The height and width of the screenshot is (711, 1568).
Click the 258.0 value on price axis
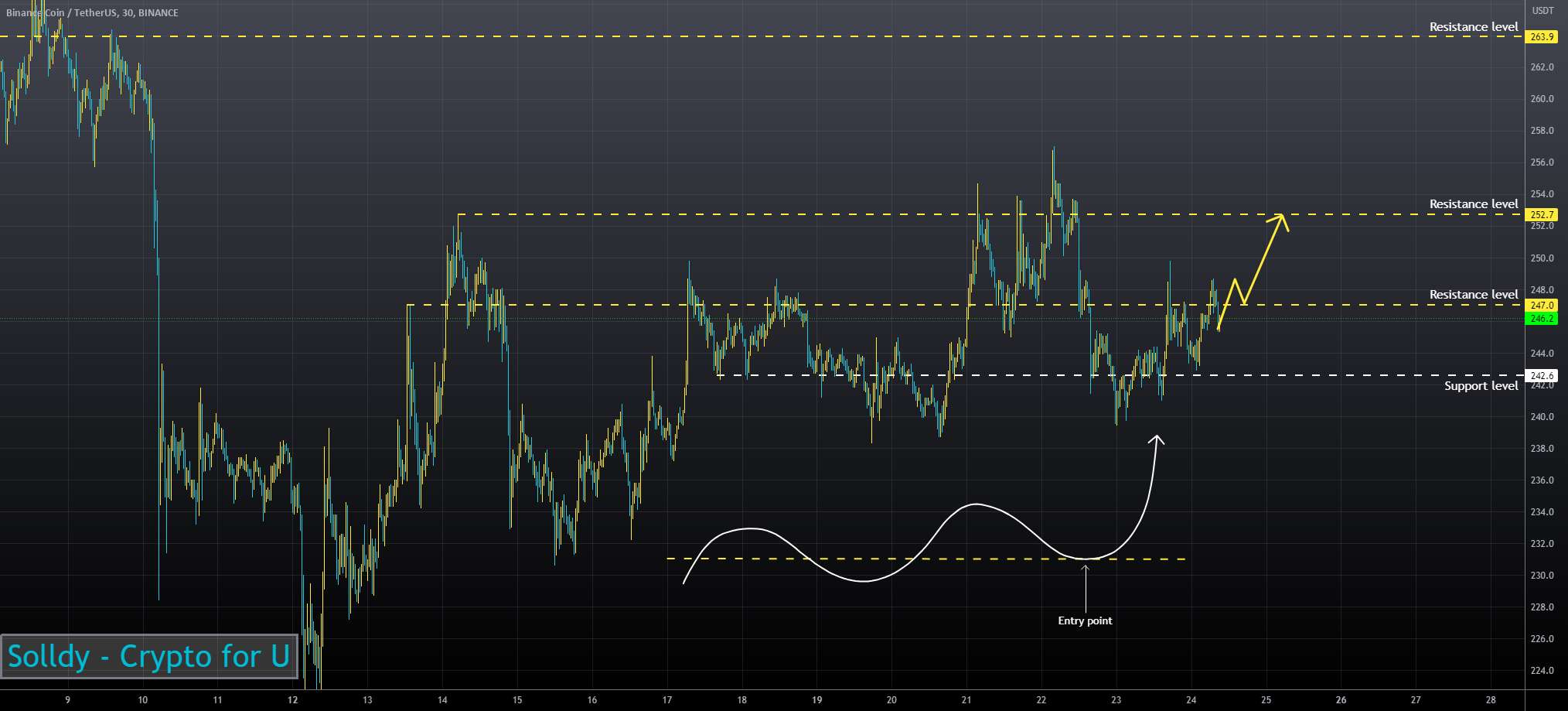1542,131
